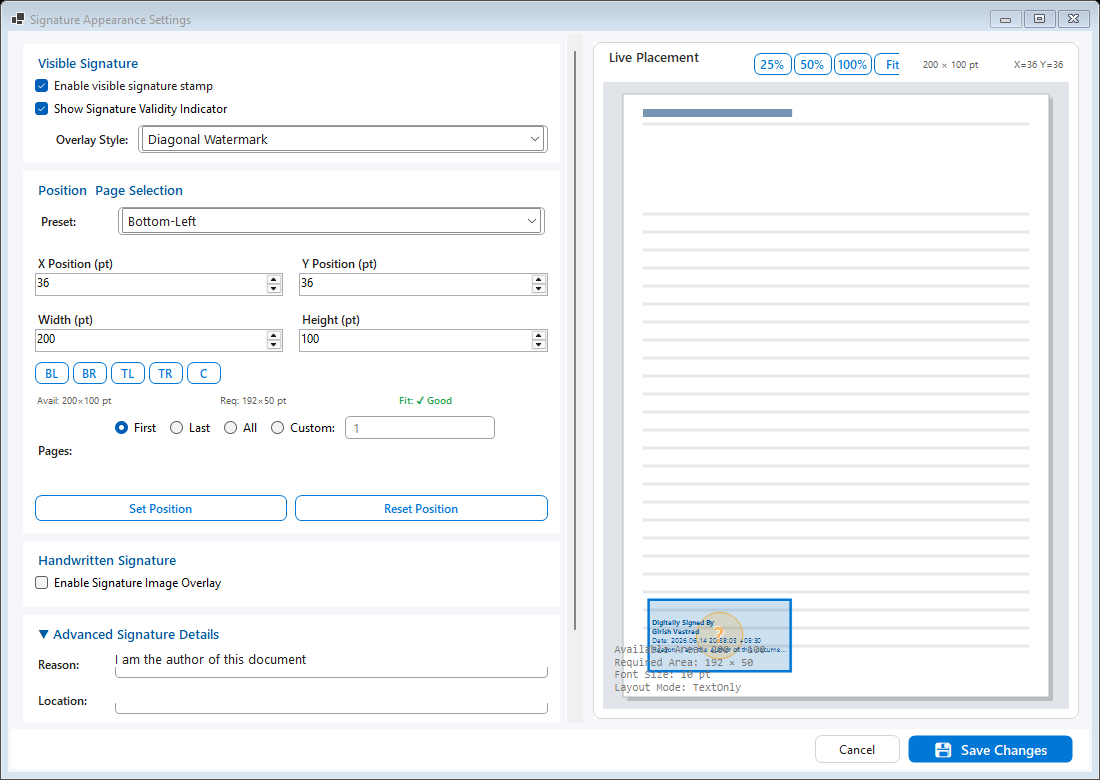Set preview zoom to 25%
The width and height of the screenshot is (1100, 780).
[772, 65]
